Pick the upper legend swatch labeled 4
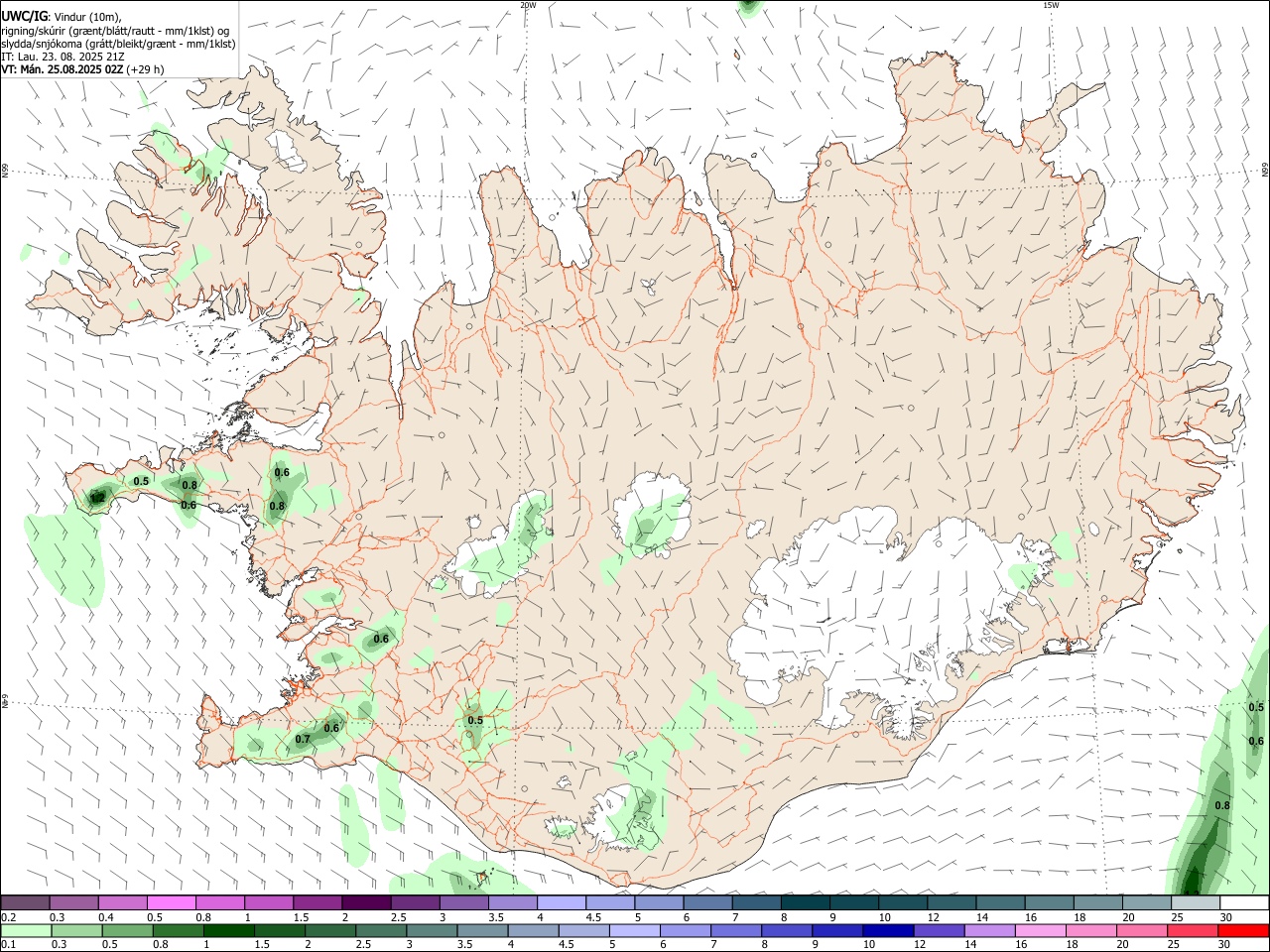1270x952 pixels. tap(562, 902)
